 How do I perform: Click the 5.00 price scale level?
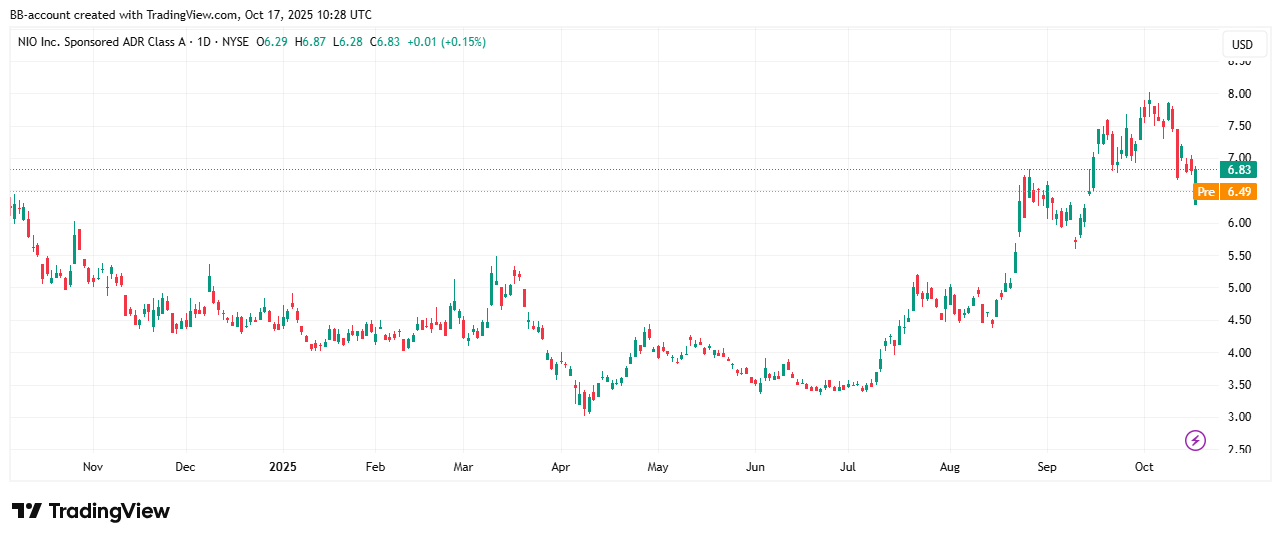tap(1239, 288)
